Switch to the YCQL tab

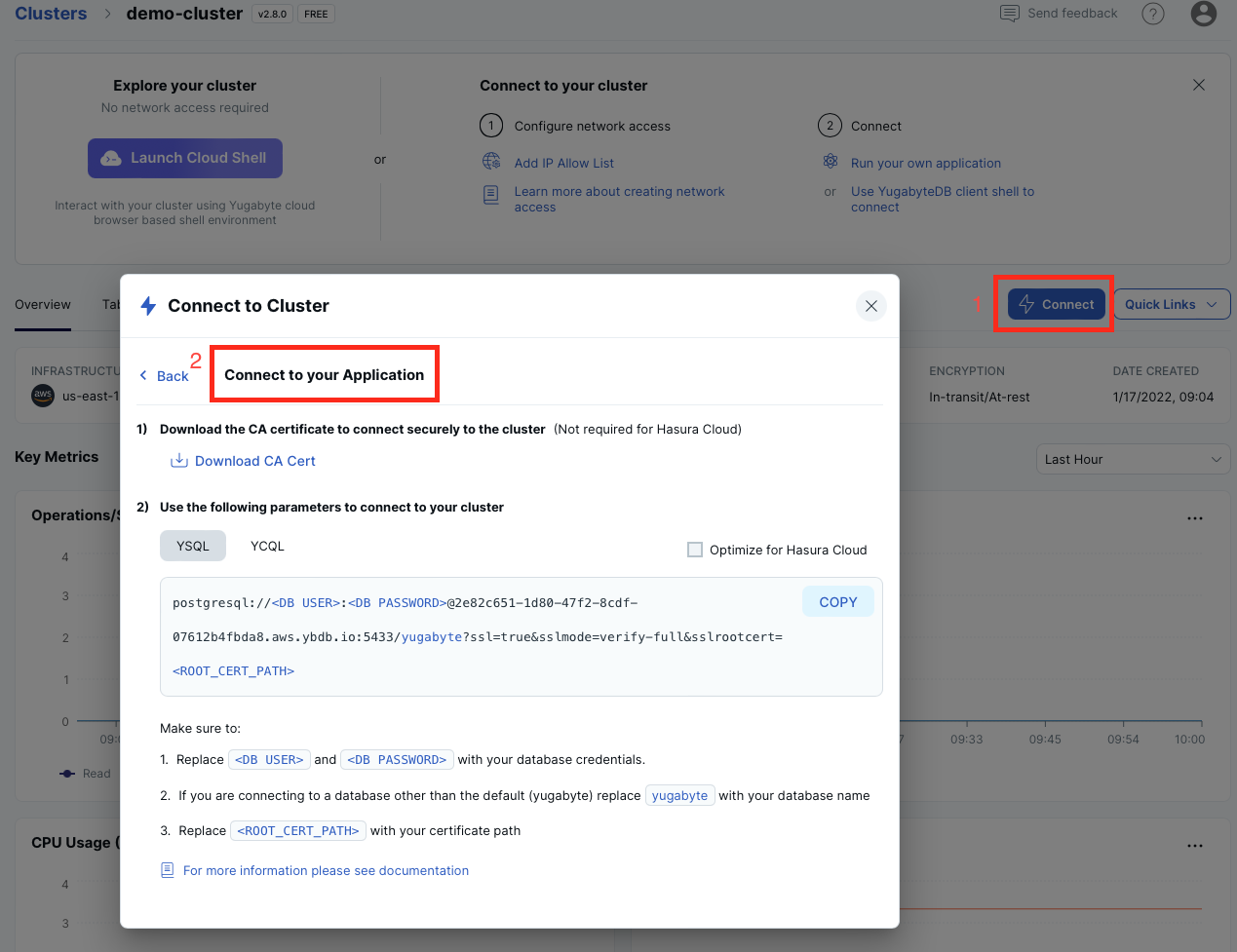pos(267,546)
